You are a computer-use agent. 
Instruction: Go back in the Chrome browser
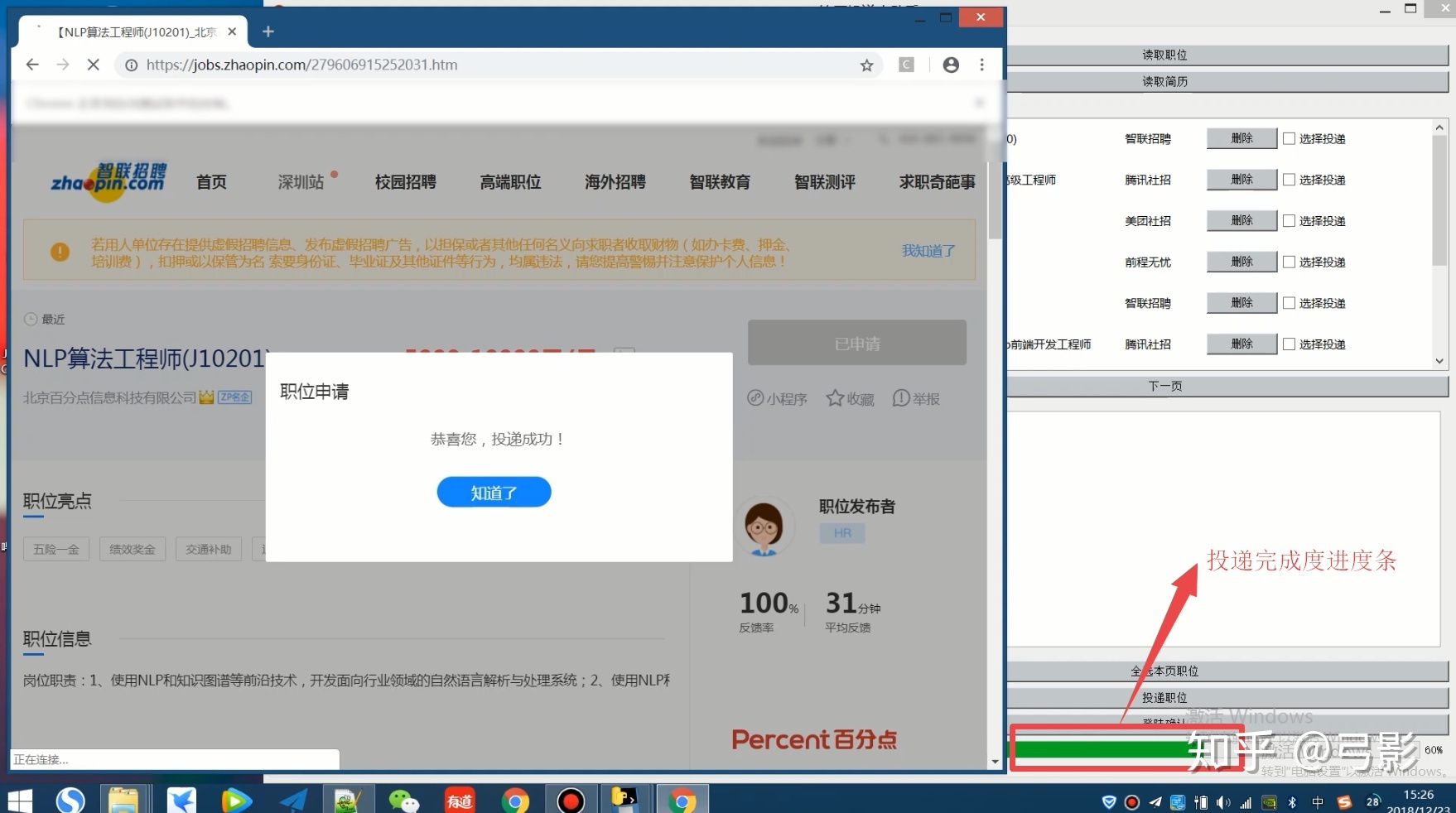[x=32, y=65]
